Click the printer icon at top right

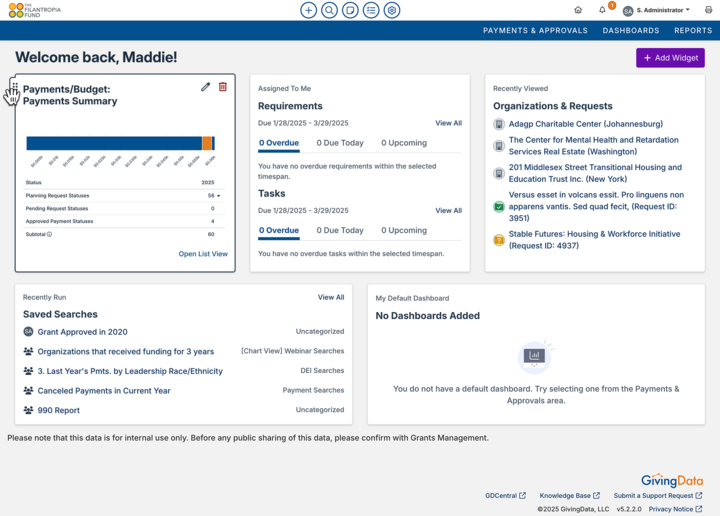(x=709, y=10)
